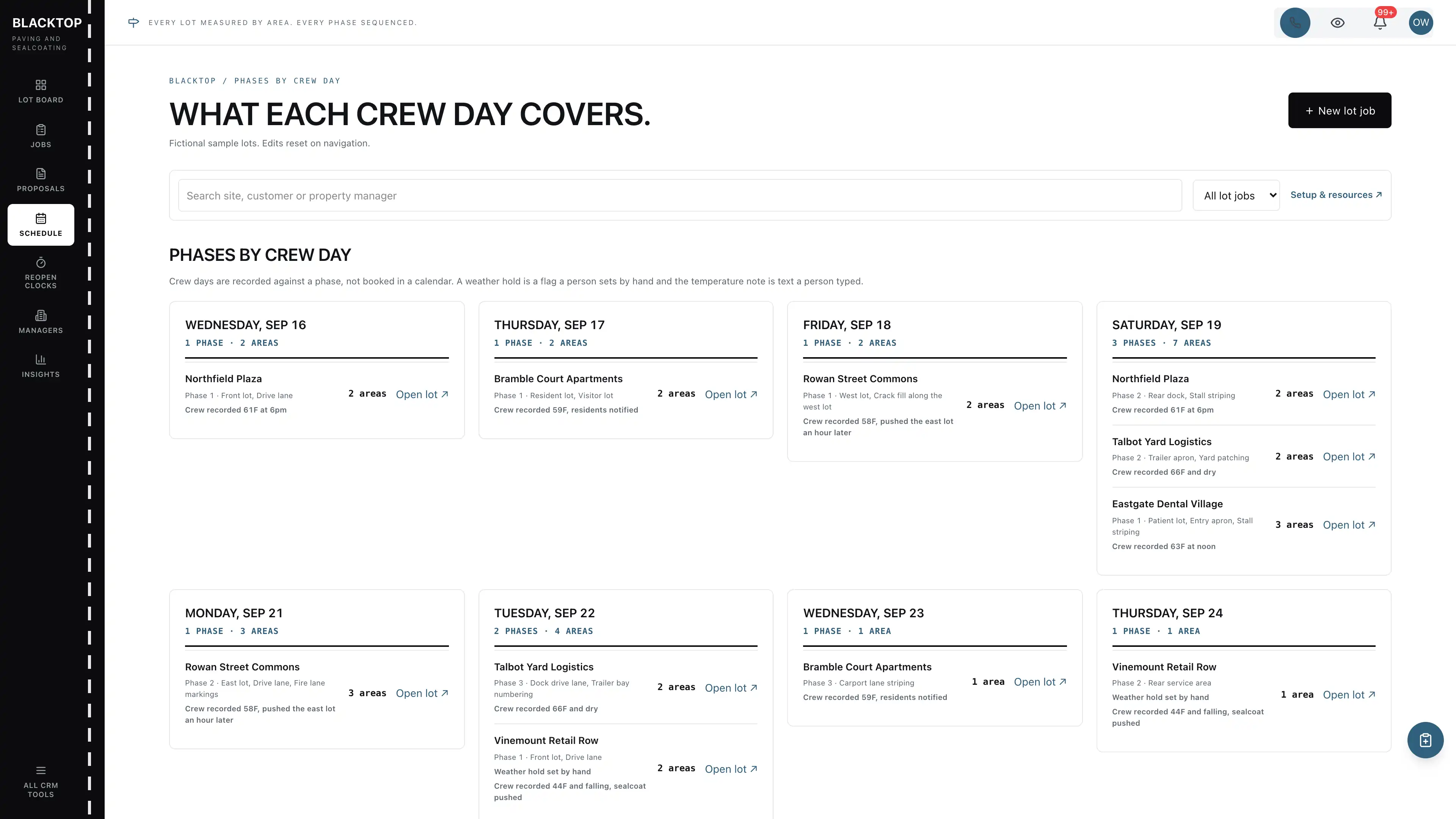
Task: Click the New lot job button
Action: [x=1340, y=111]
